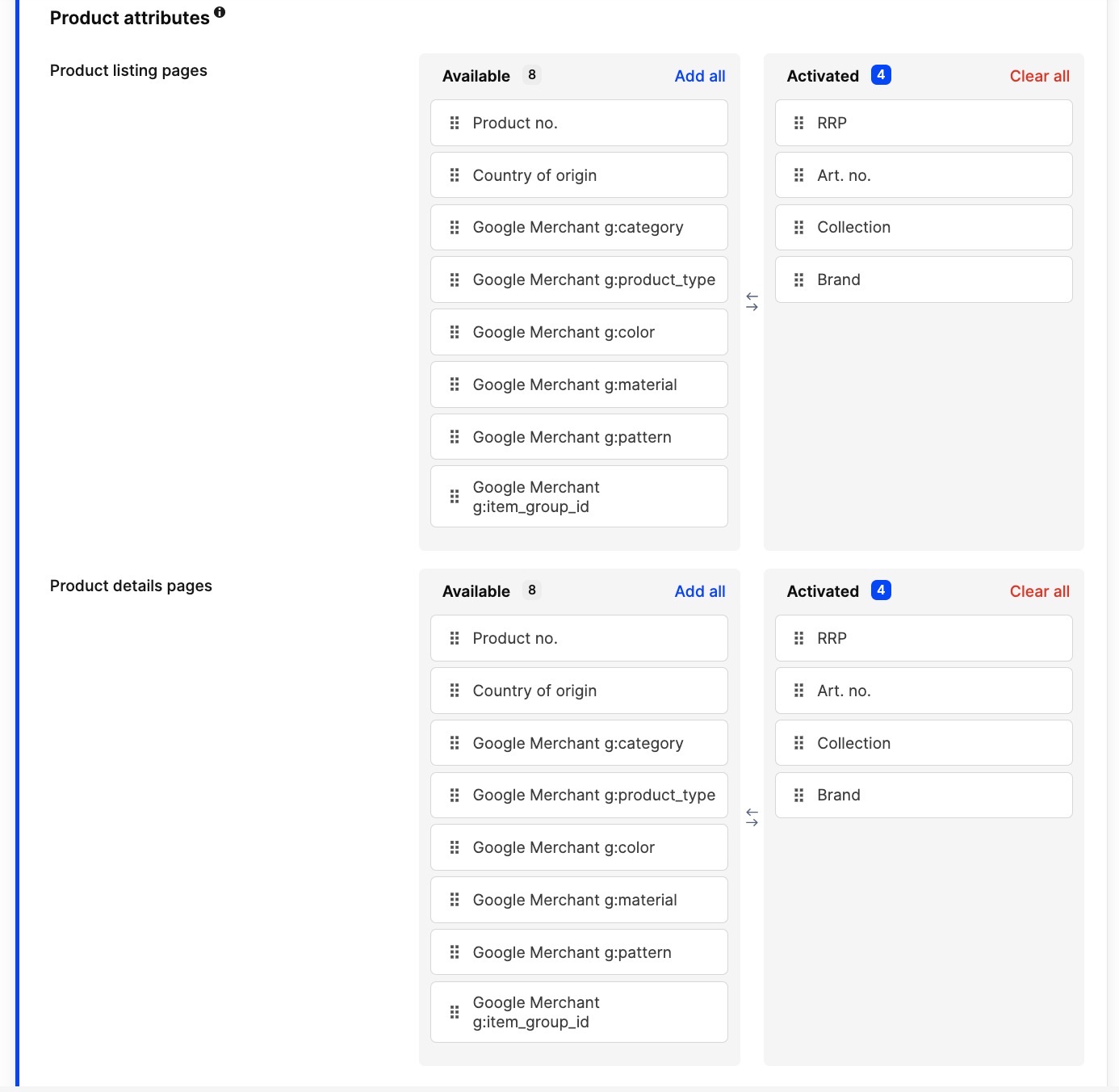Select details Google Merchant g:material attribute

pos(579,900)
